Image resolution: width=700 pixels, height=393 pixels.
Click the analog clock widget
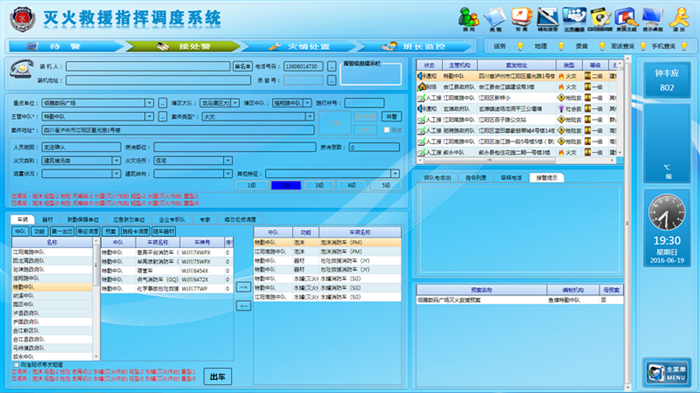667,212
